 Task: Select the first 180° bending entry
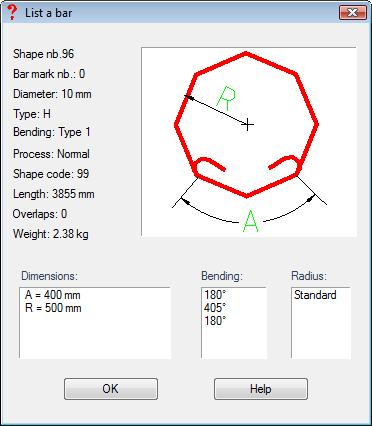pyautogui.click(x=215, y=295)
